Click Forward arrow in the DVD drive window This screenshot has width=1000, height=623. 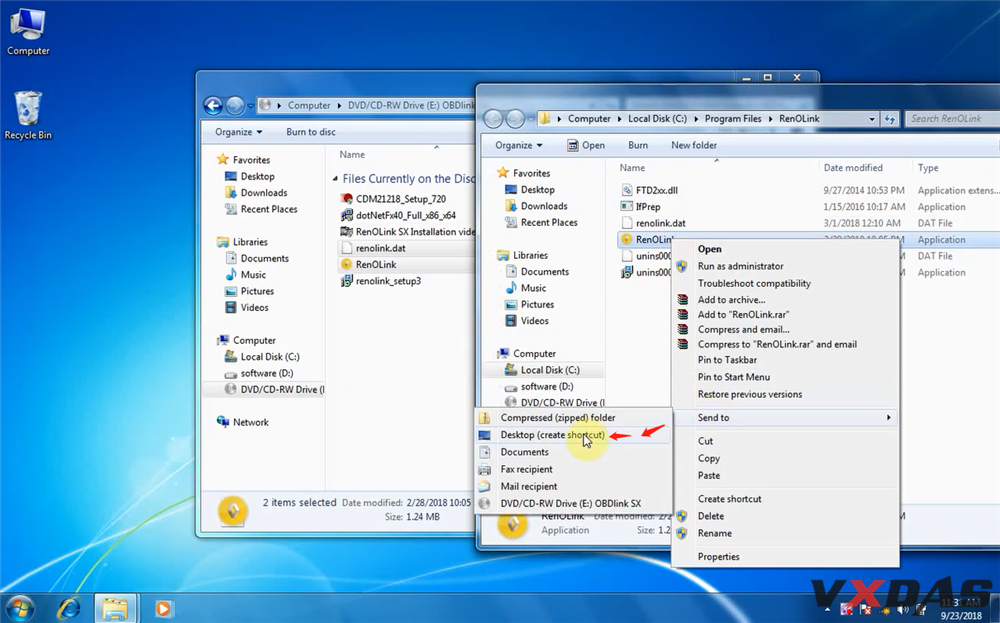pos(235,105)
